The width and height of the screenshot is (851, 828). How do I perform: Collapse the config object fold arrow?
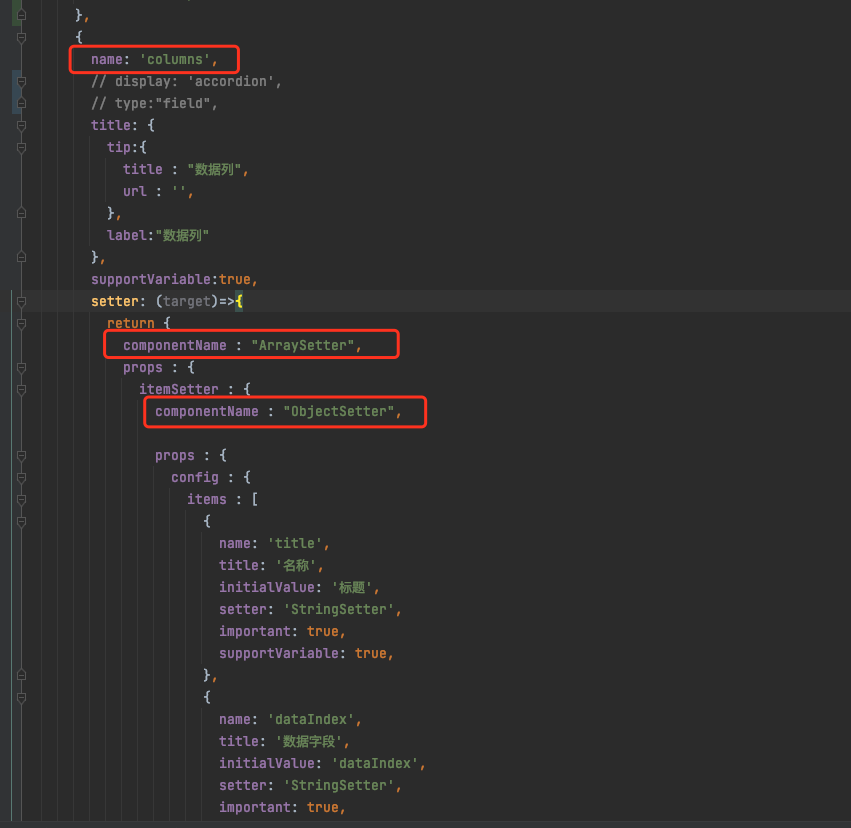[x=20, y=477]
